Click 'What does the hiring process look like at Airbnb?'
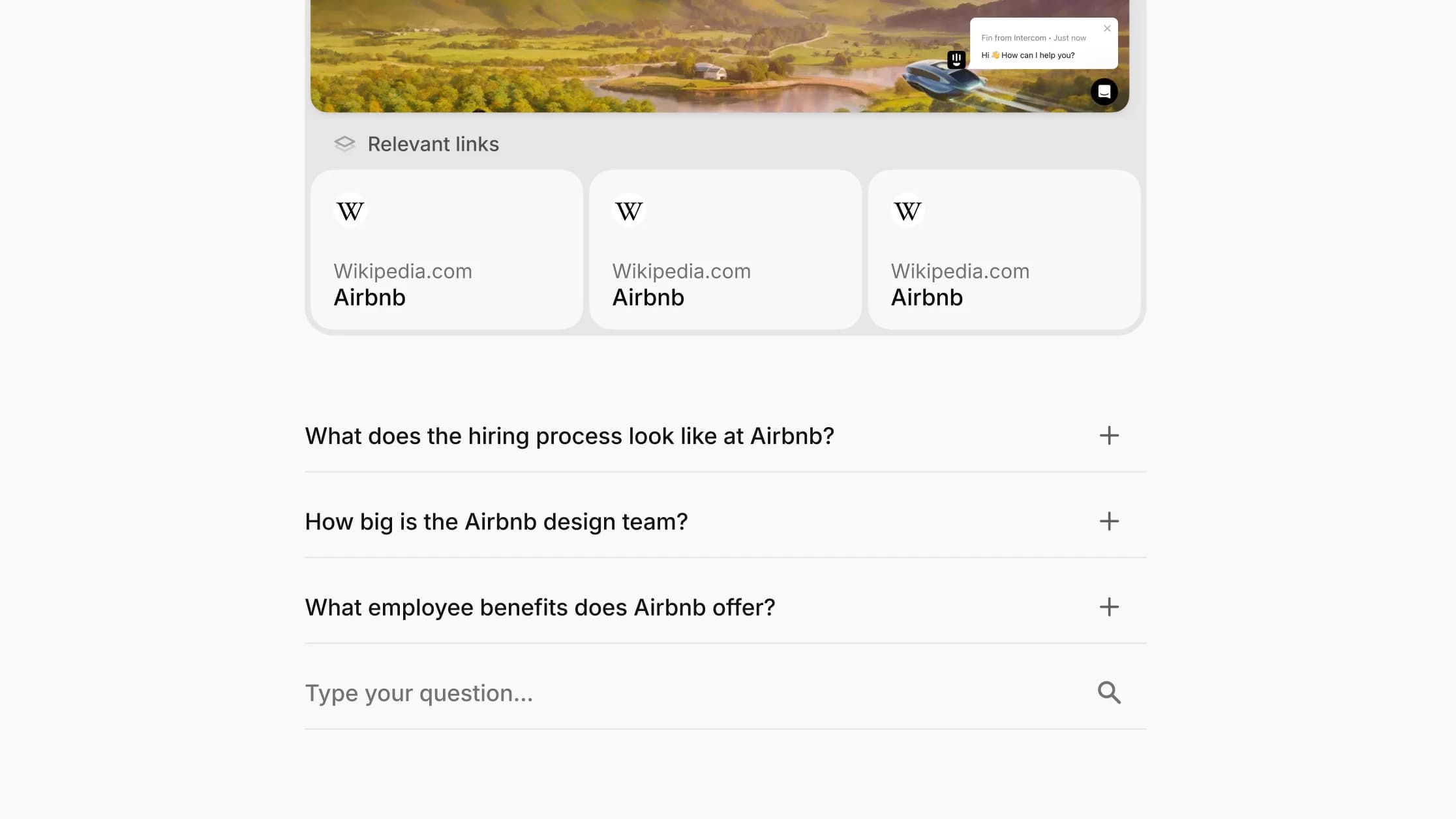Viewport: 1456px width, 819px height. click(569, 436)
